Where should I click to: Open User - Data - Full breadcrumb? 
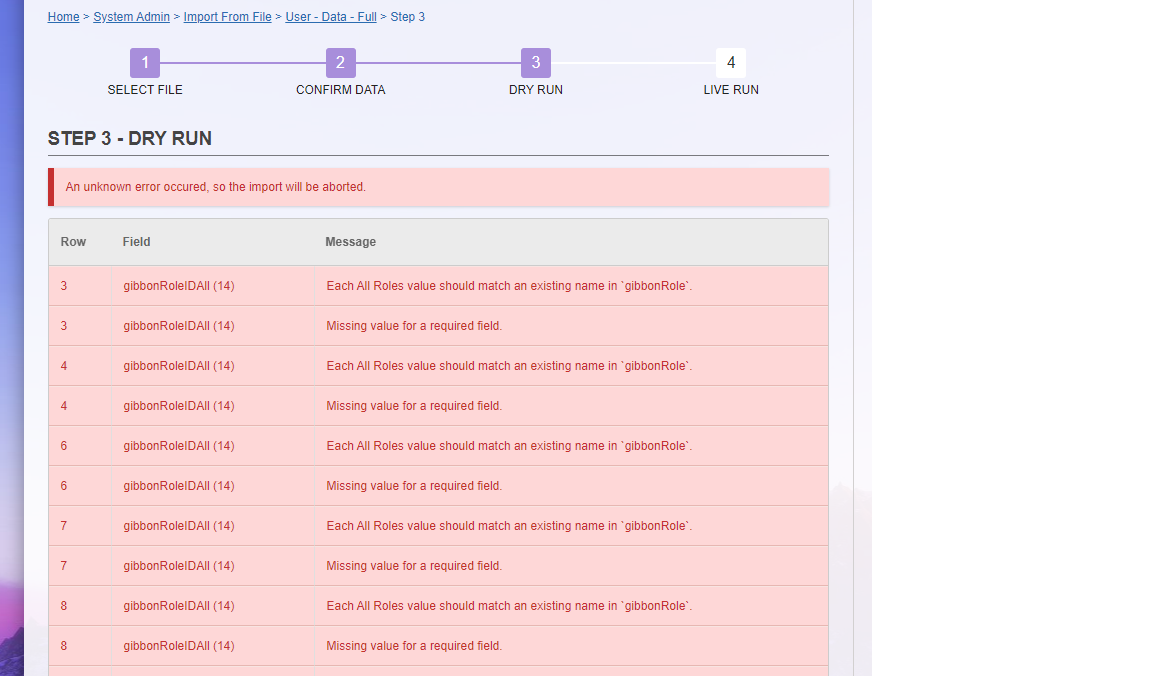pos(331,17)
